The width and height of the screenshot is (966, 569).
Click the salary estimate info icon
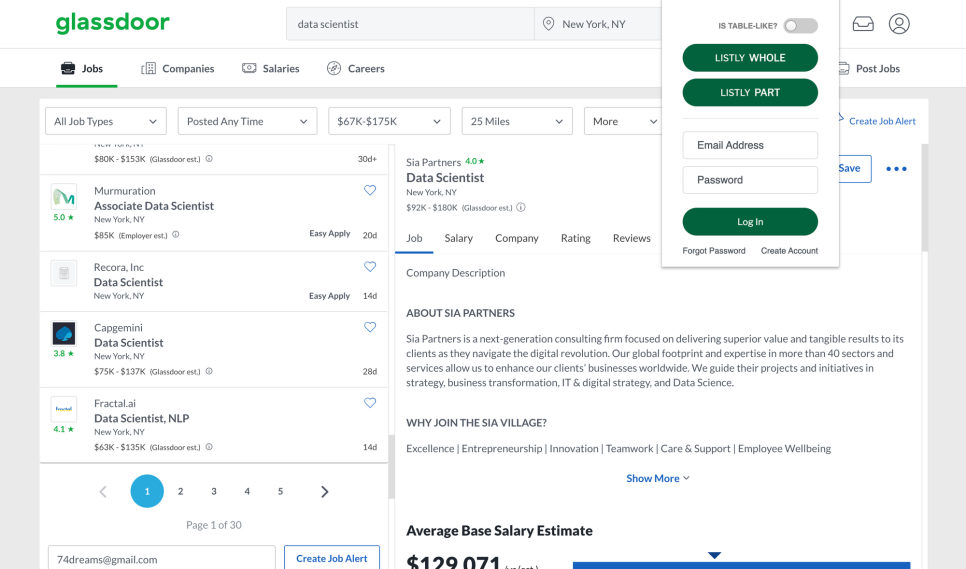click(521, 208)
